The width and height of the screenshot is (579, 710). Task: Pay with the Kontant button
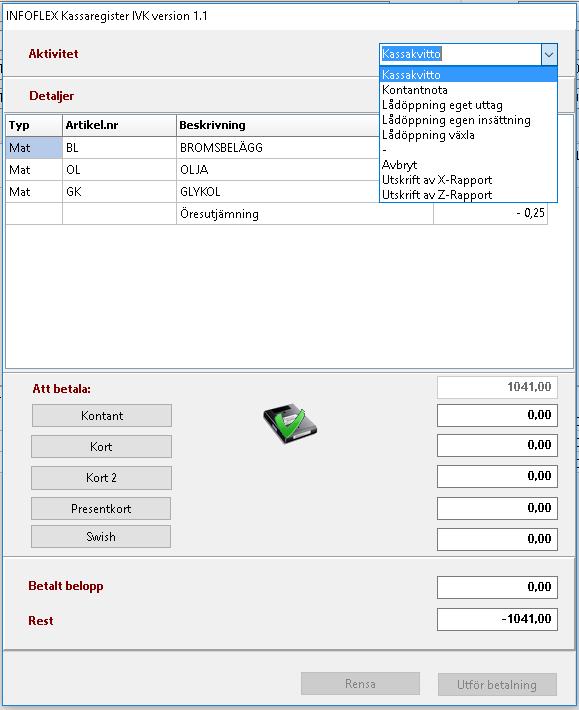click(x=102, y=415)
